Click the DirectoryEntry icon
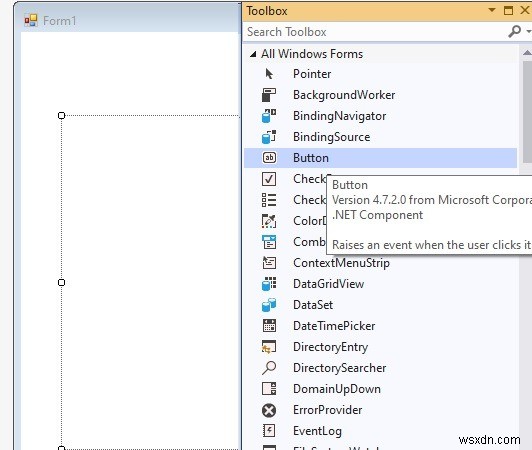This screenshot has height=450, width=532. click(269, 347)
